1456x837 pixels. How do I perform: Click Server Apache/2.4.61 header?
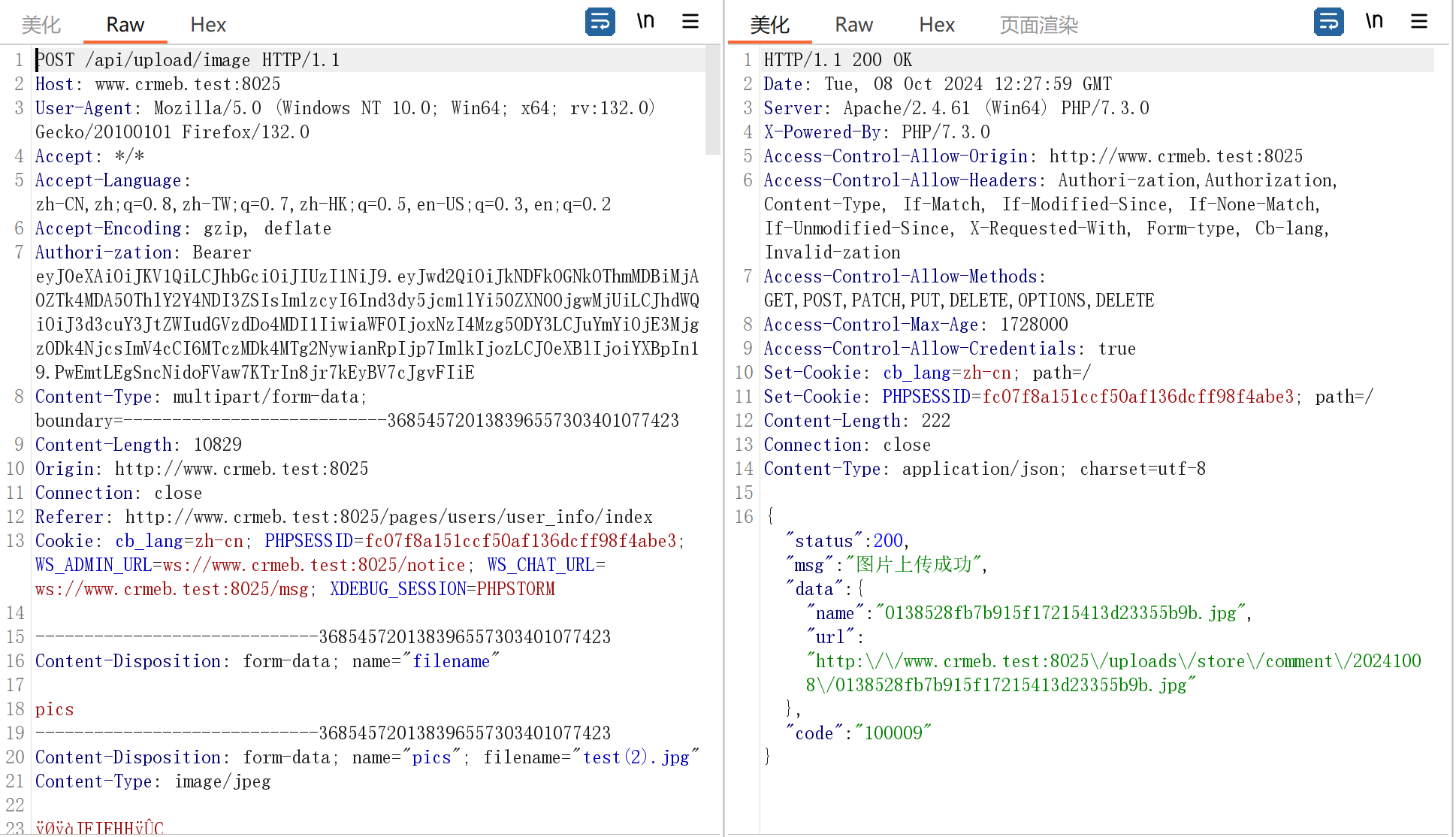tap(956, 108)
